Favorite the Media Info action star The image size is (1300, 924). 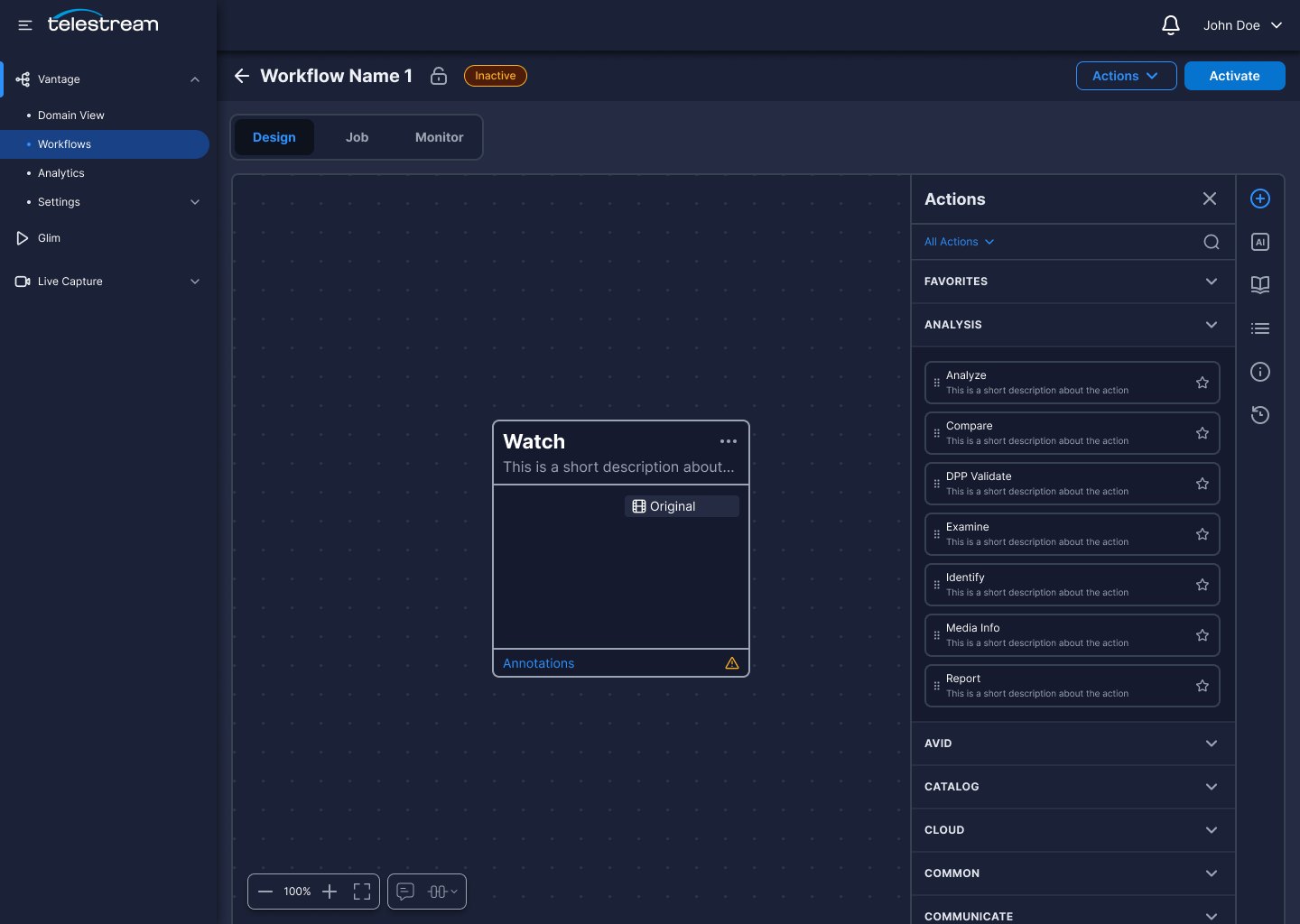[x=1202, y=635]
